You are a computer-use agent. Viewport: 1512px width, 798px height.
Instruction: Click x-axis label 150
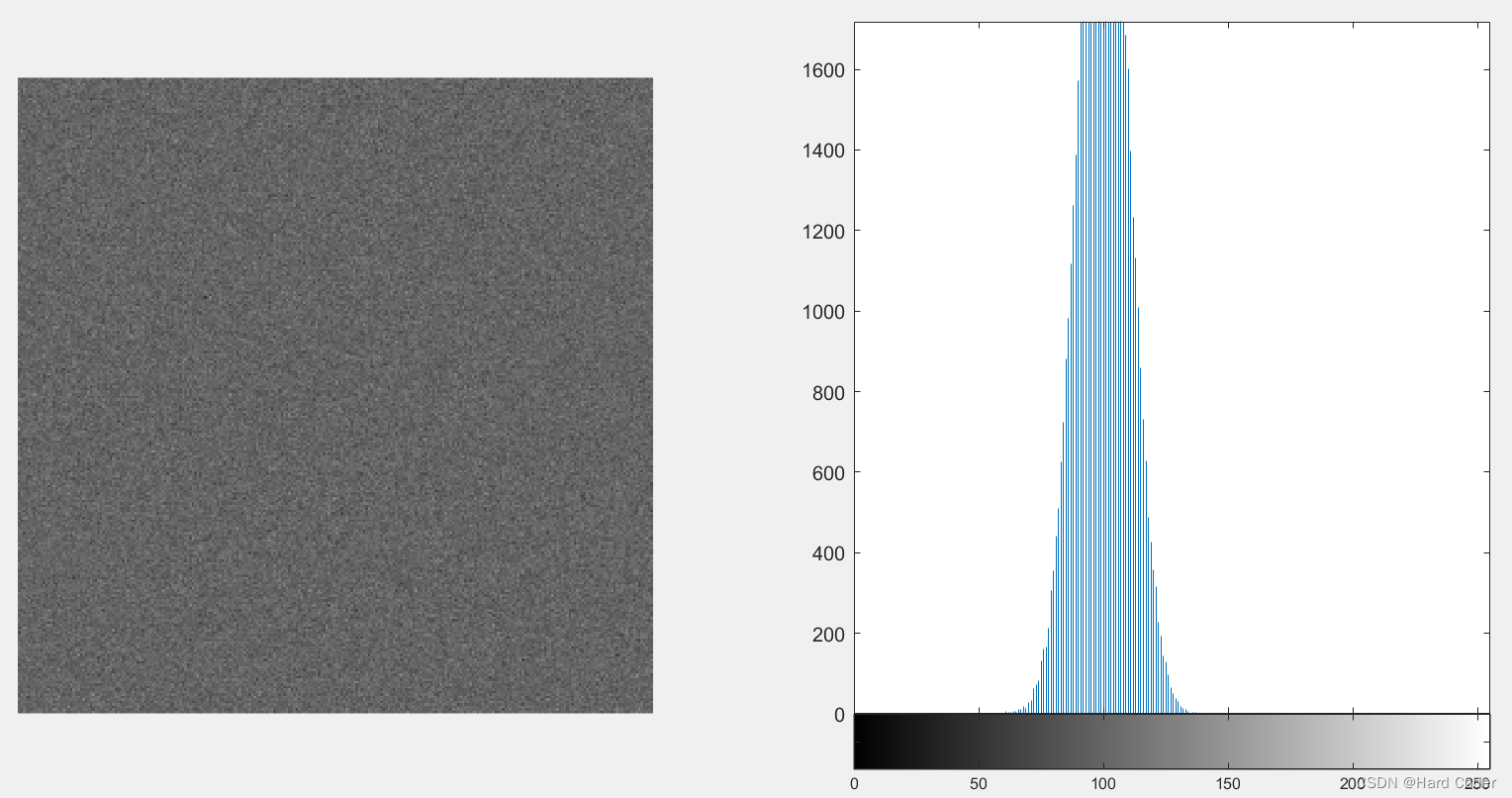(1228, 784)
